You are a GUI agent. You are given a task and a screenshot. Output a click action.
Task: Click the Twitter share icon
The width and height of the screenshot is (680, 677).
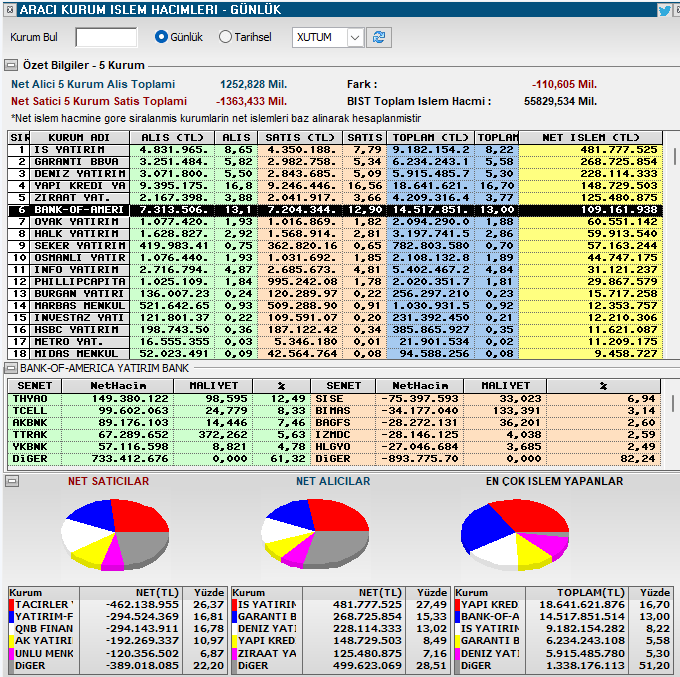pos(664,10)
